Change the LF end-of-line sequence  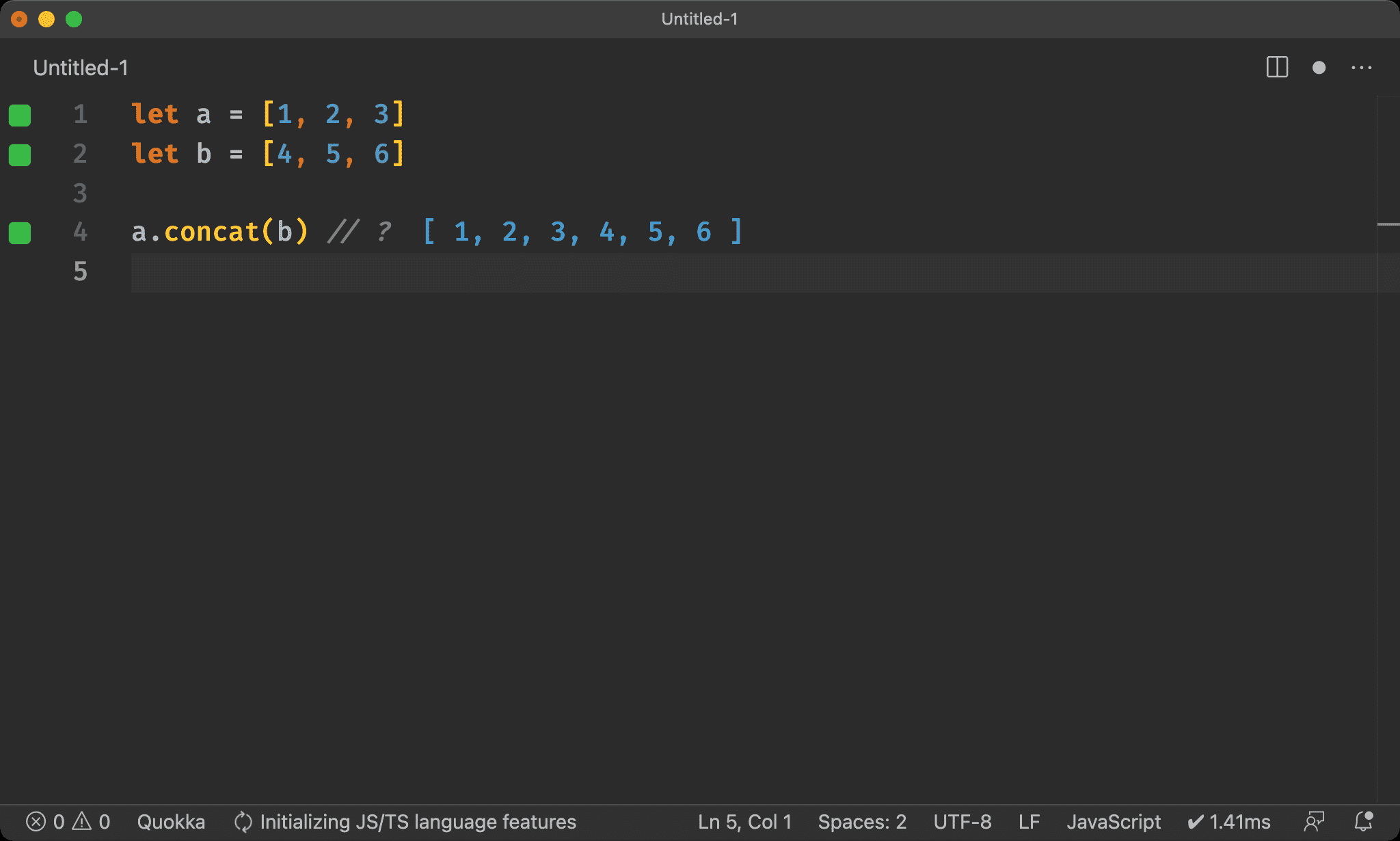tap(1029, 821)
